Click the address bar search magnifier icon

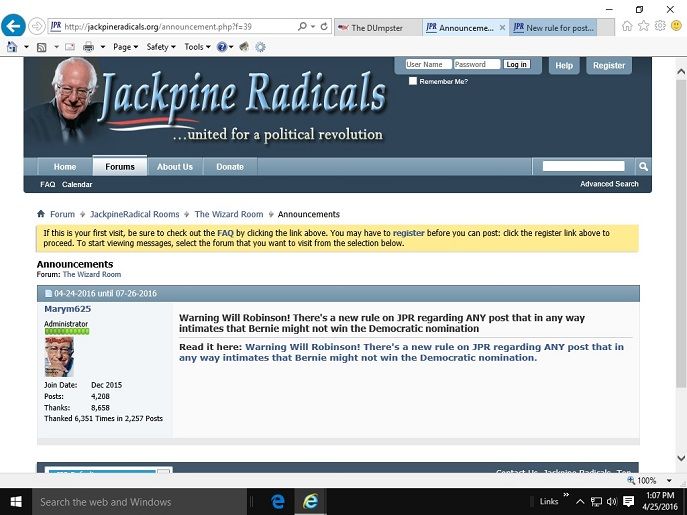(x=302, y=27)
